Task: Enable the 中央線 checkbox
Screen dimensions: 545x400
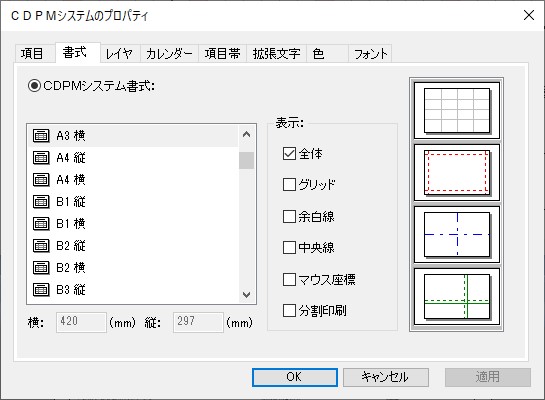Action: coord(289,247)
